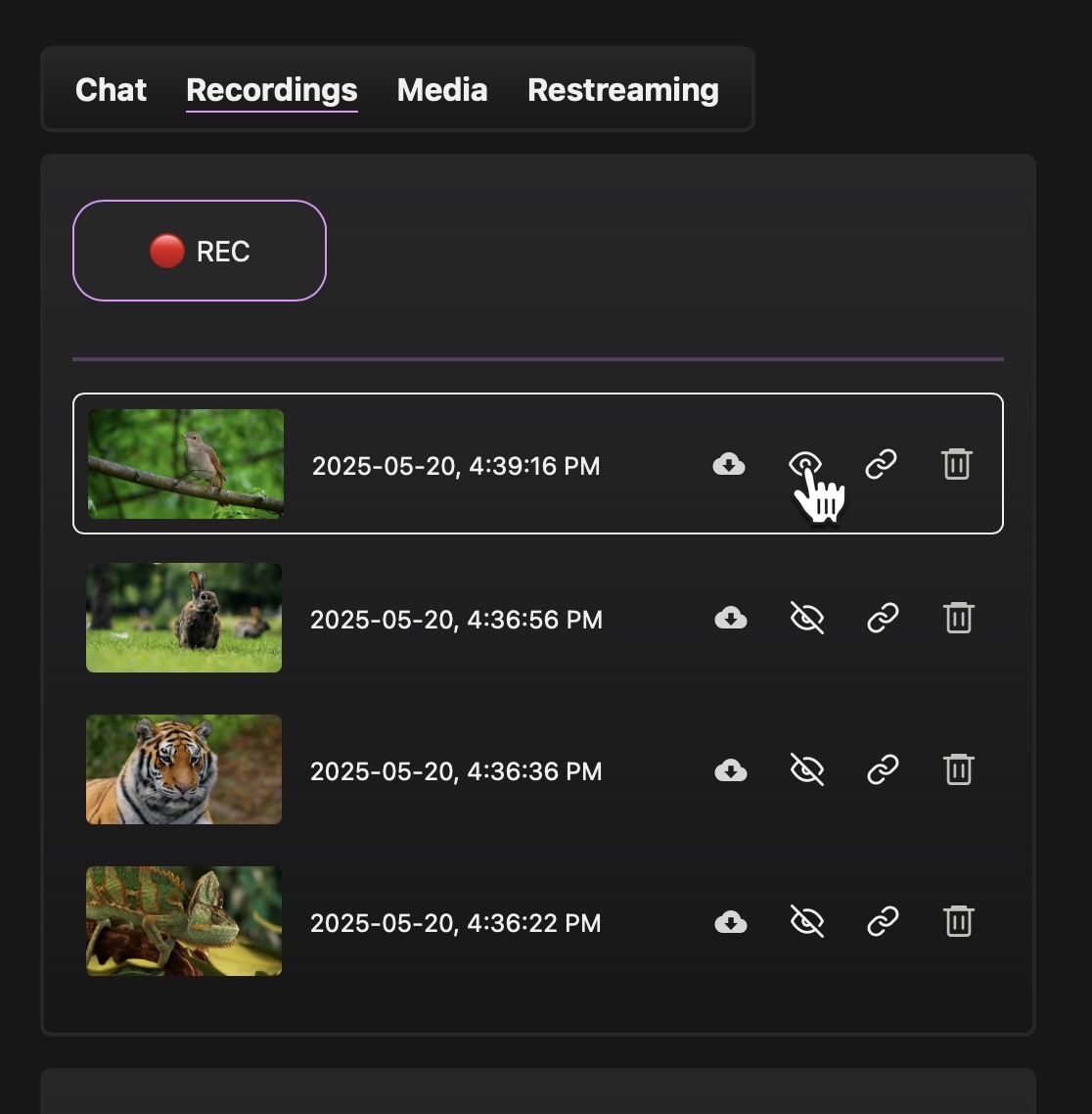Copy link for the 4:36:22 PM recording
The height and width of the screenshot is (1114, 1092).
[x=883, y=922]
